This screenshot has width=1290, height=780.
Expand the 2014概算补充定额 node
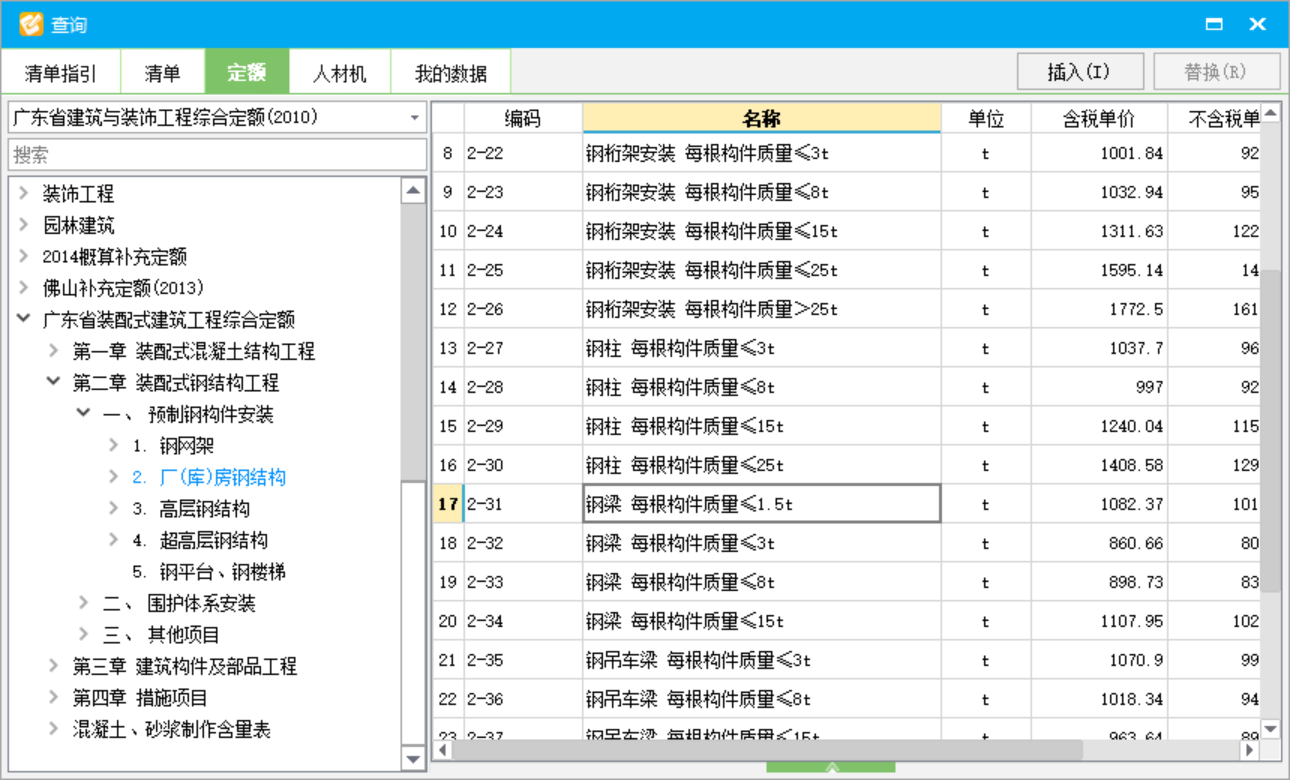[x=24, y=256]
